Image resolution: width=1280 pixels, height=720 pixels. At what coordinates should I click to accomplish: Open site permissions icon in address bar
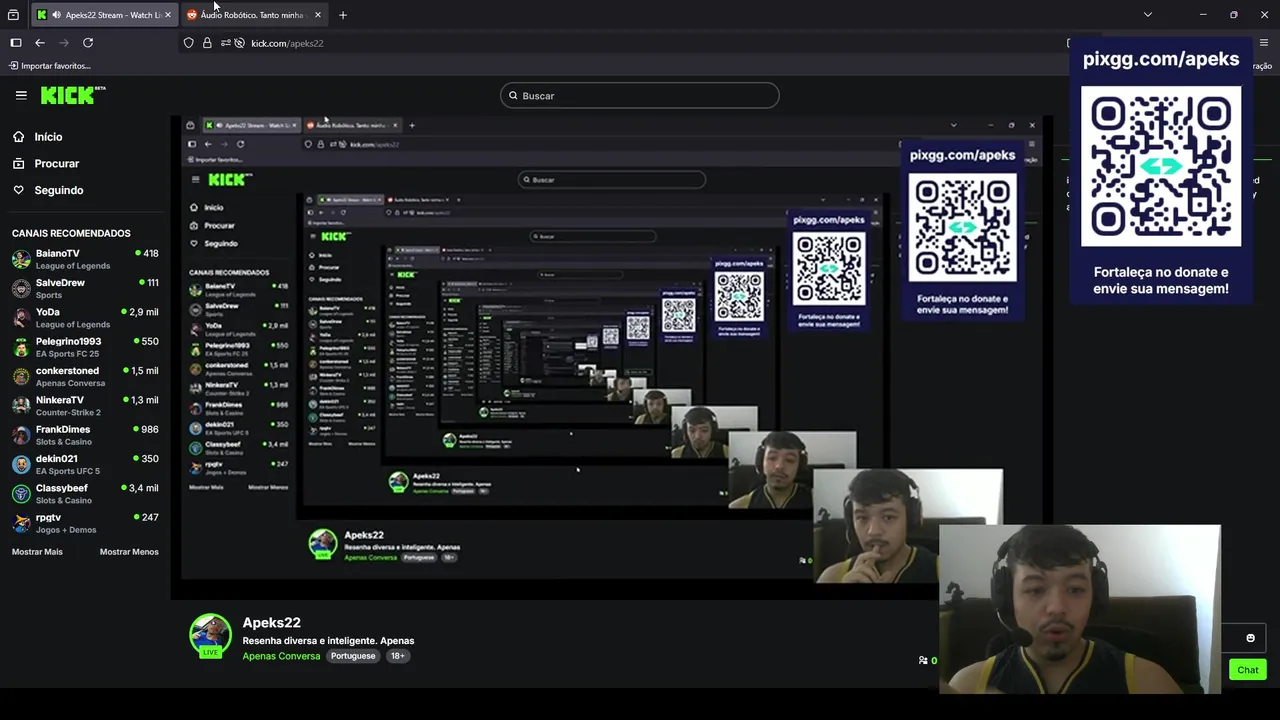(226, 43)
